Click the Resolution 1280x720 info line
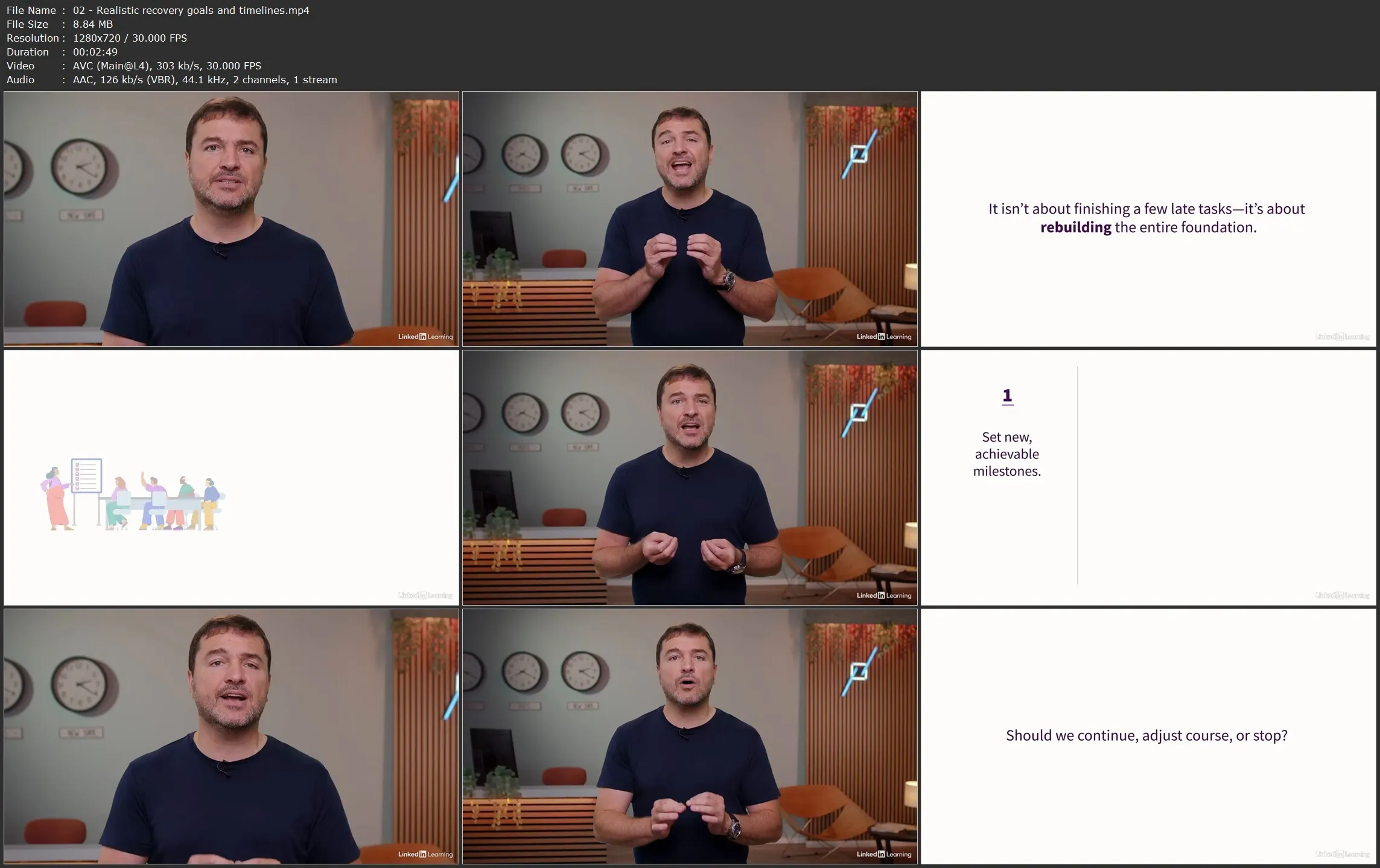 pyautogui.click(x=97, y=38)
